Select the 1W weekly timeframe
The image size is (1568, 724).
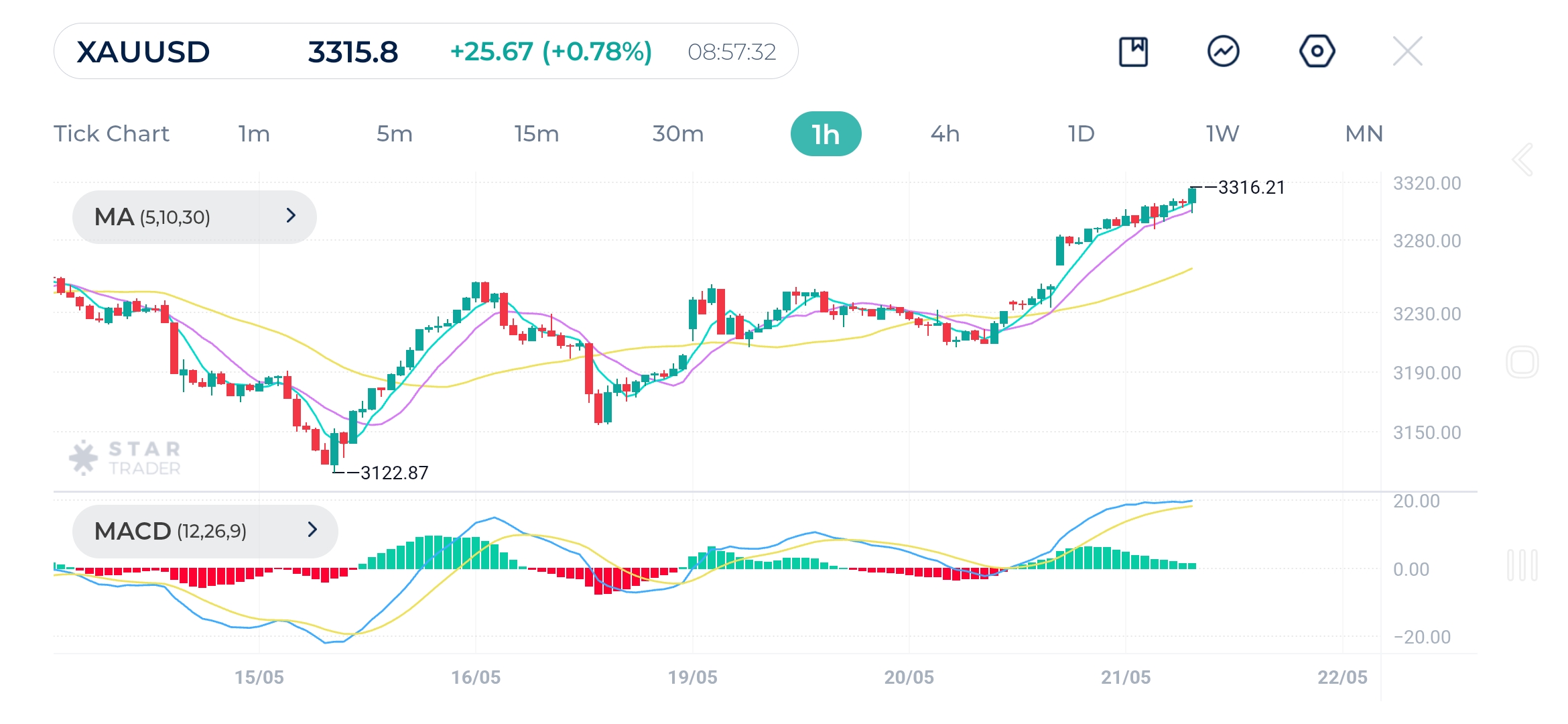tap(1221, 133)
